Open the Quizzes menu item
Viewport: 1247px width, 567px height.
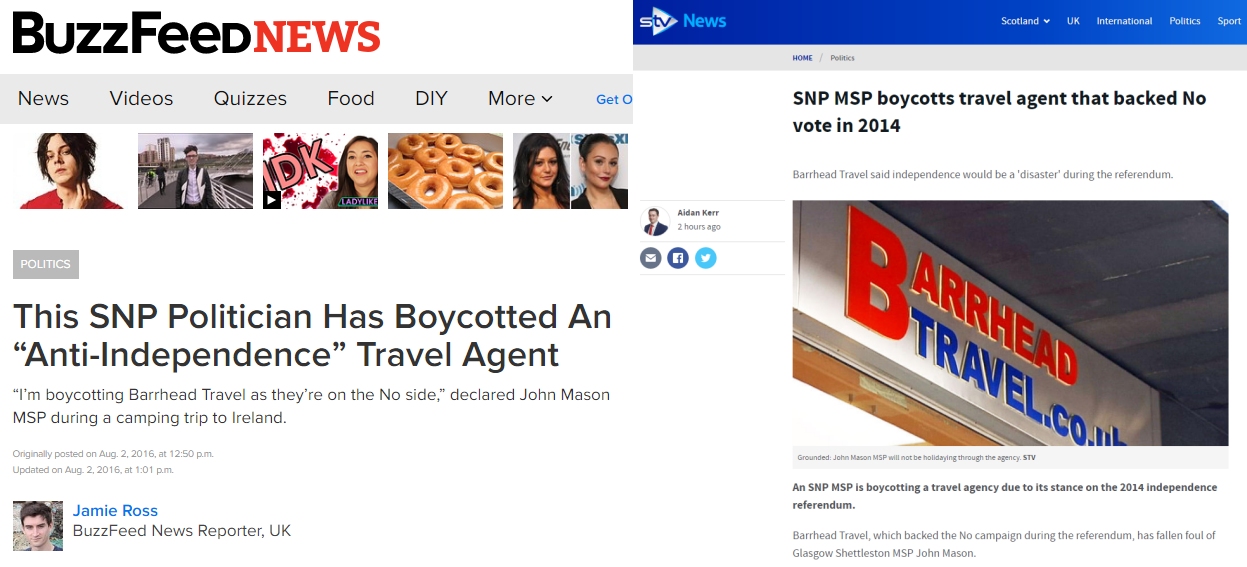coord(250,98)
